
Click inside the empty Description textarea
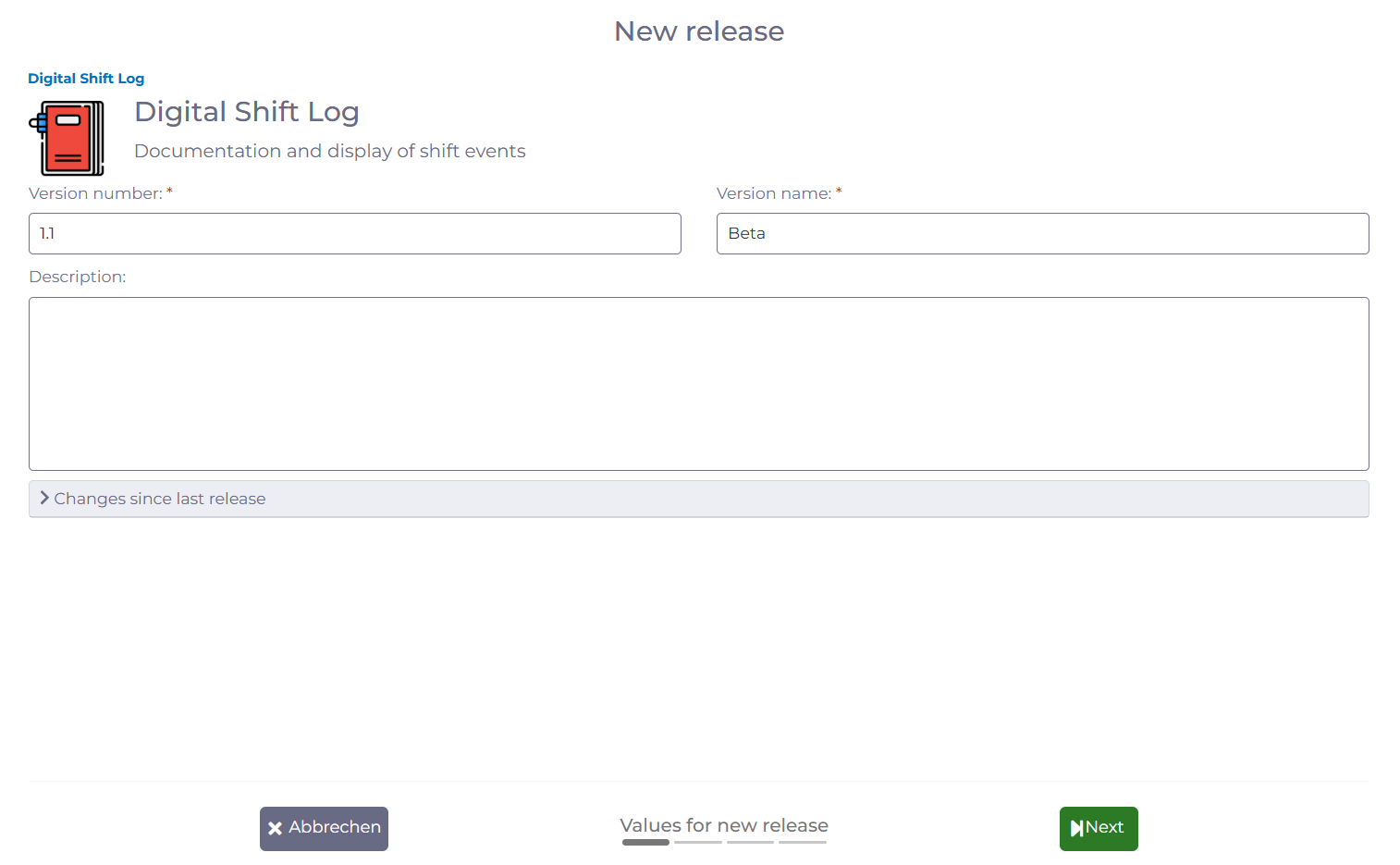[x=698, y=383]
